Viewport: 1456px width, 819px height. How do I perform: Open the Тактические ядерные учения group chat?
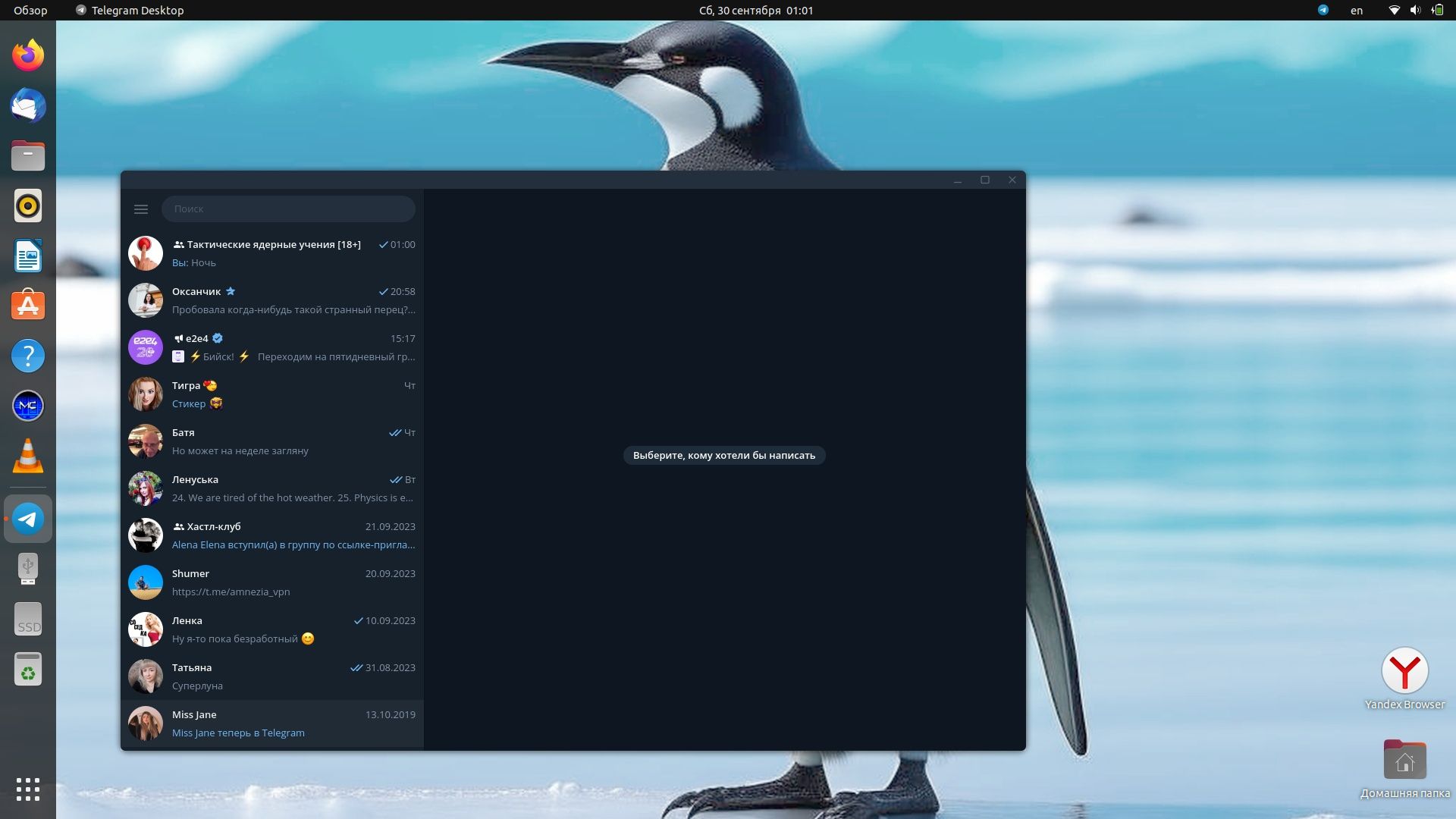tap(272, 253)
